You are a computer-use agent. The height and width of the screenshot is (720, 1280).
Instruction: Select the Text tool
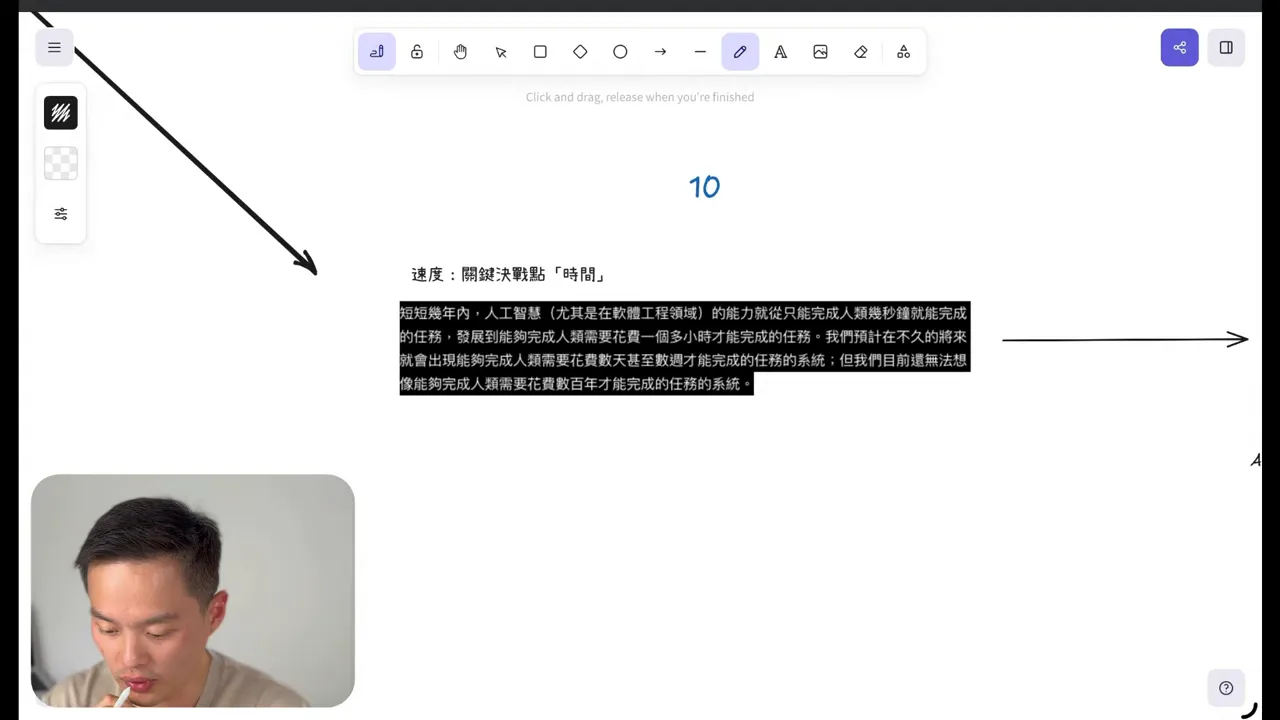780,52
